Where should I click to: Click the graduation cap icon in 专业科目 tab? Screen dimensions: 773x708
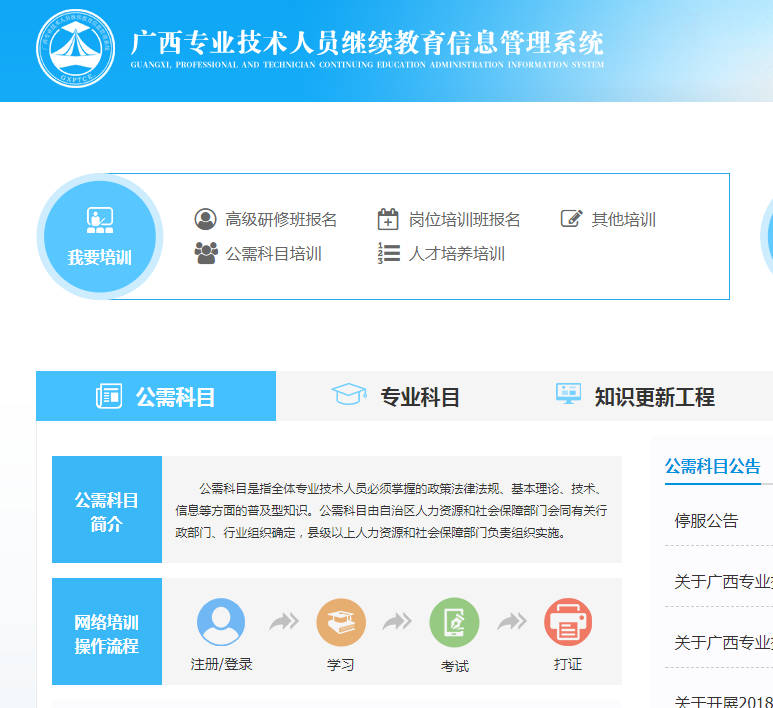point(349,394)
